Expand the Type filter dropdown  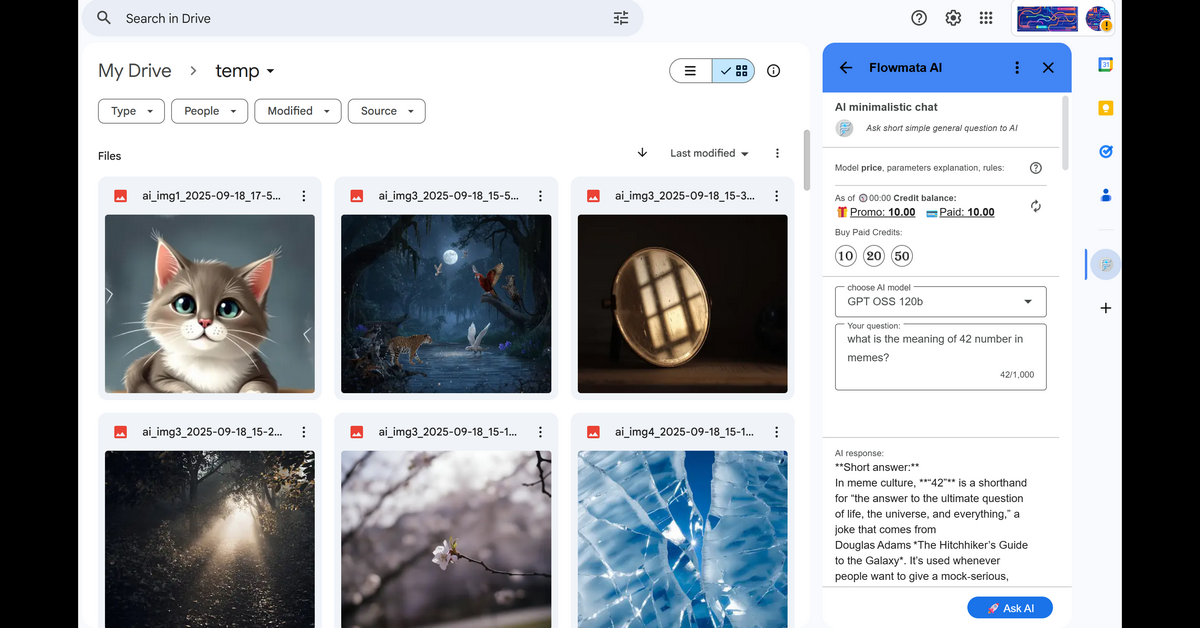[x=132, y=111]
